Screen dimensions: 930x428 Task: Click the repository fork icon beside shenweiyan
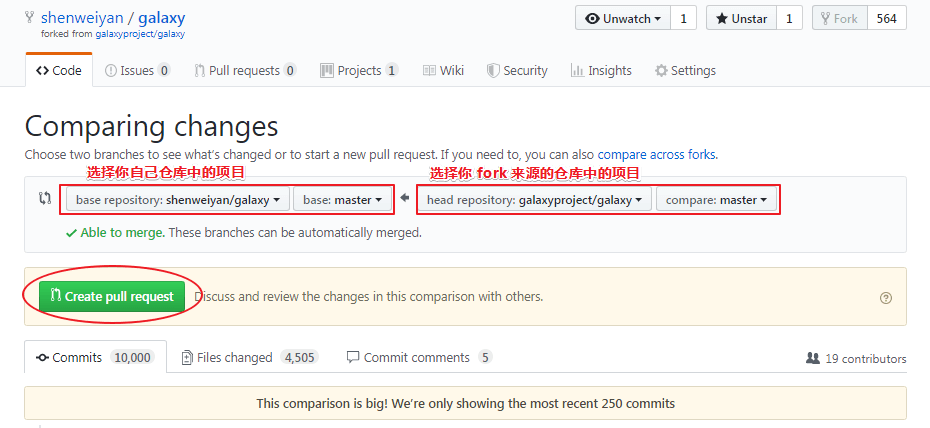click(x=30, y=17)
